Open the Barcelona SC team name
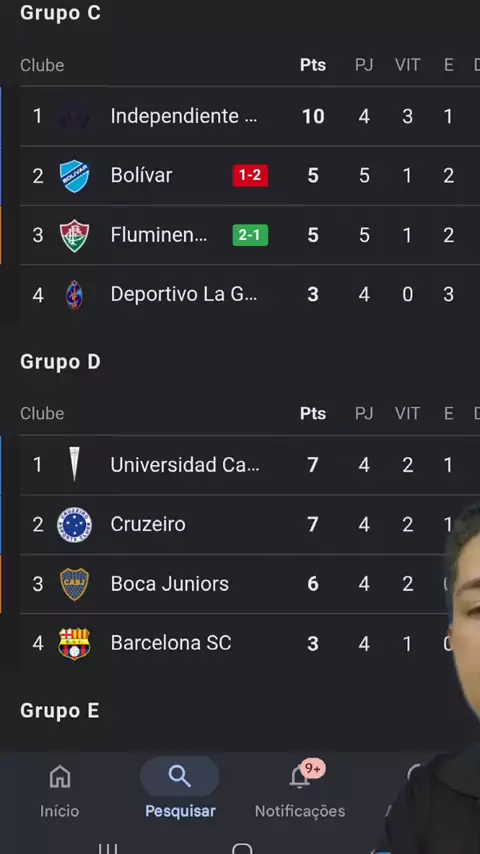Viewport: 480px width, 854px height. coord(171,643)
